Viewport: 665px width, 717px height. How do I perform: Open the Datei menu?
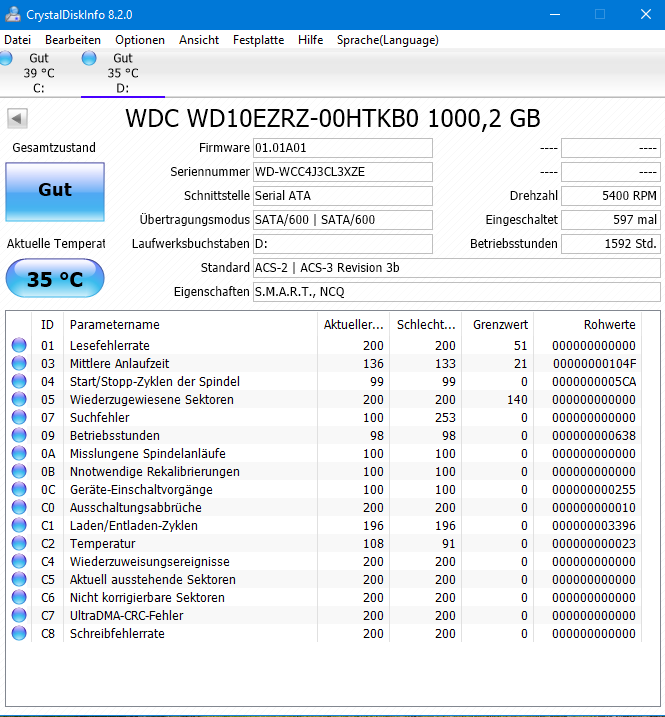click(17, 40)
